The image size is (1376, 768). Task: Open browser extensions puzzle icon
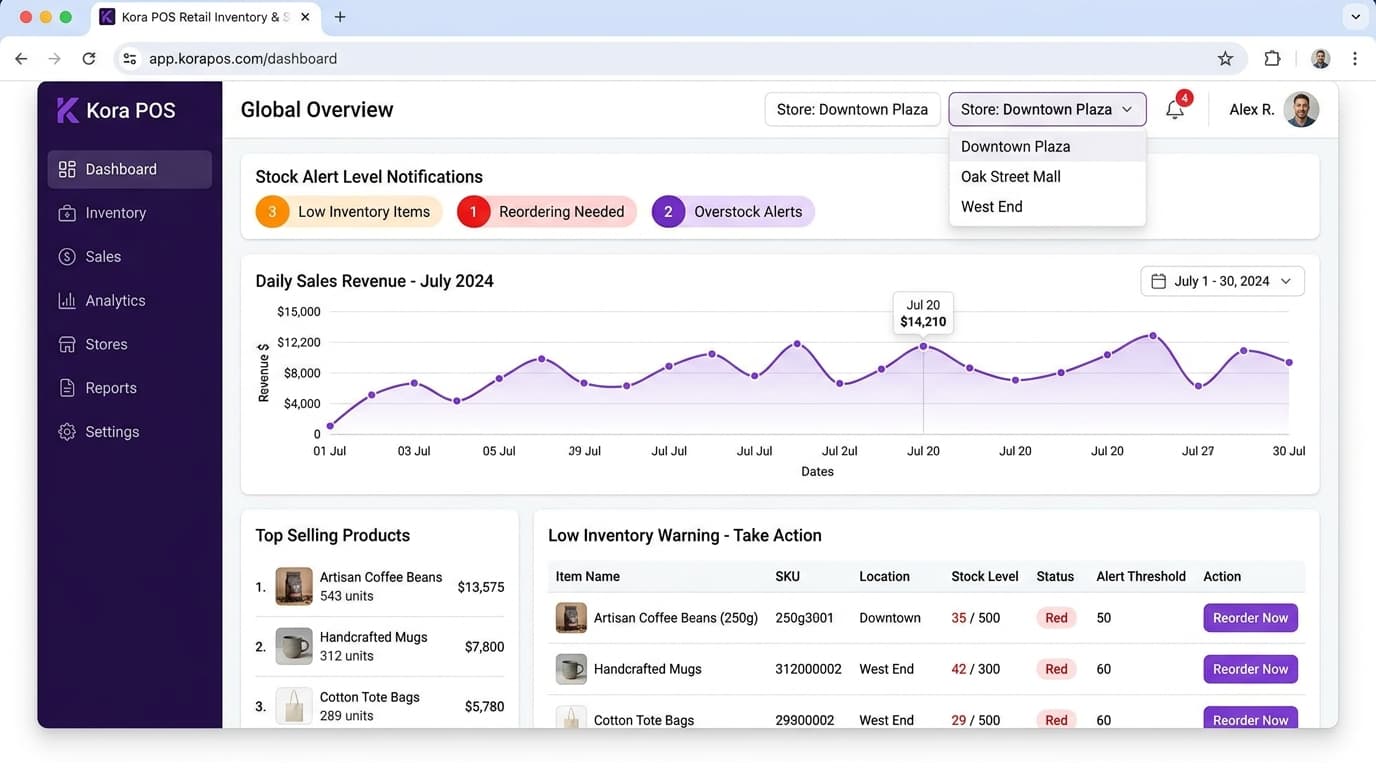[x=1272, y=59]
